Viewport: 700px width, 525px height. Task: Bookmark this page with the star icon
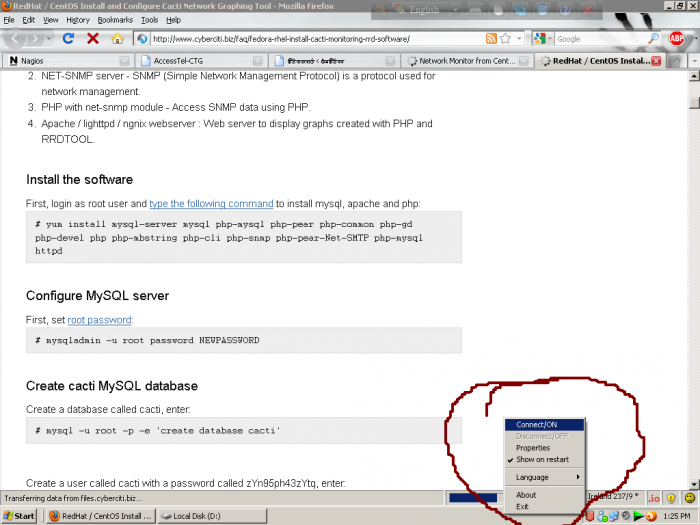coord(505,39)
